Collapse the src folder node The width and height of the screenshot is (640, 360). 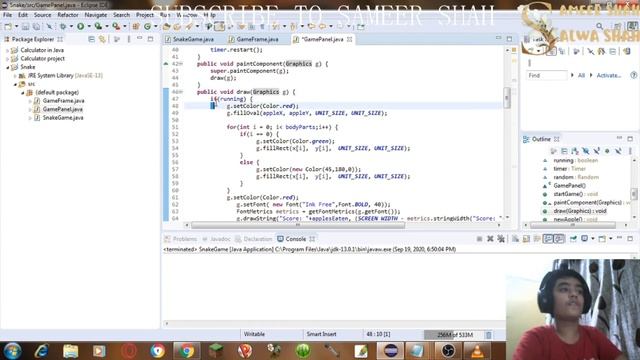(15, 84)
